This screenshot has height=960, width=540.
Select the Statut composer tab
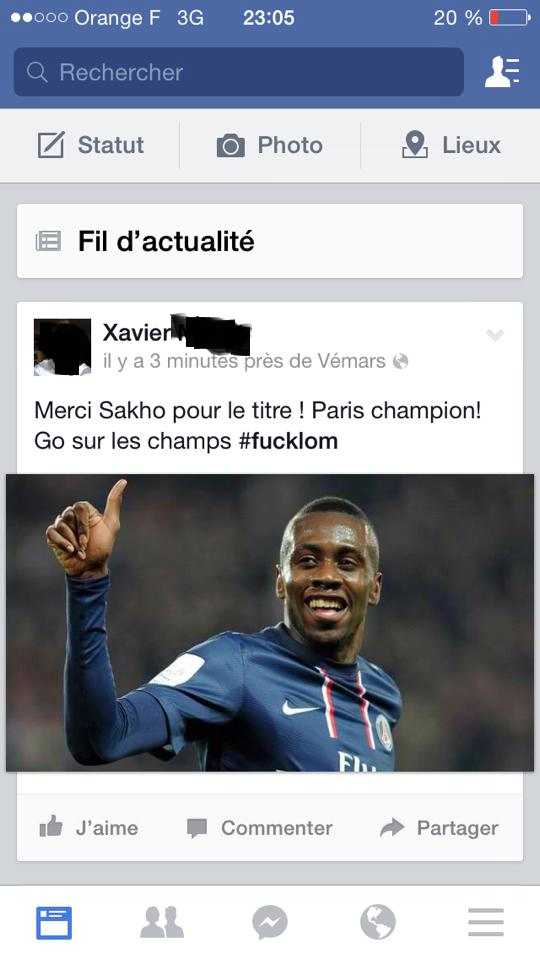(x=91, y=145)
